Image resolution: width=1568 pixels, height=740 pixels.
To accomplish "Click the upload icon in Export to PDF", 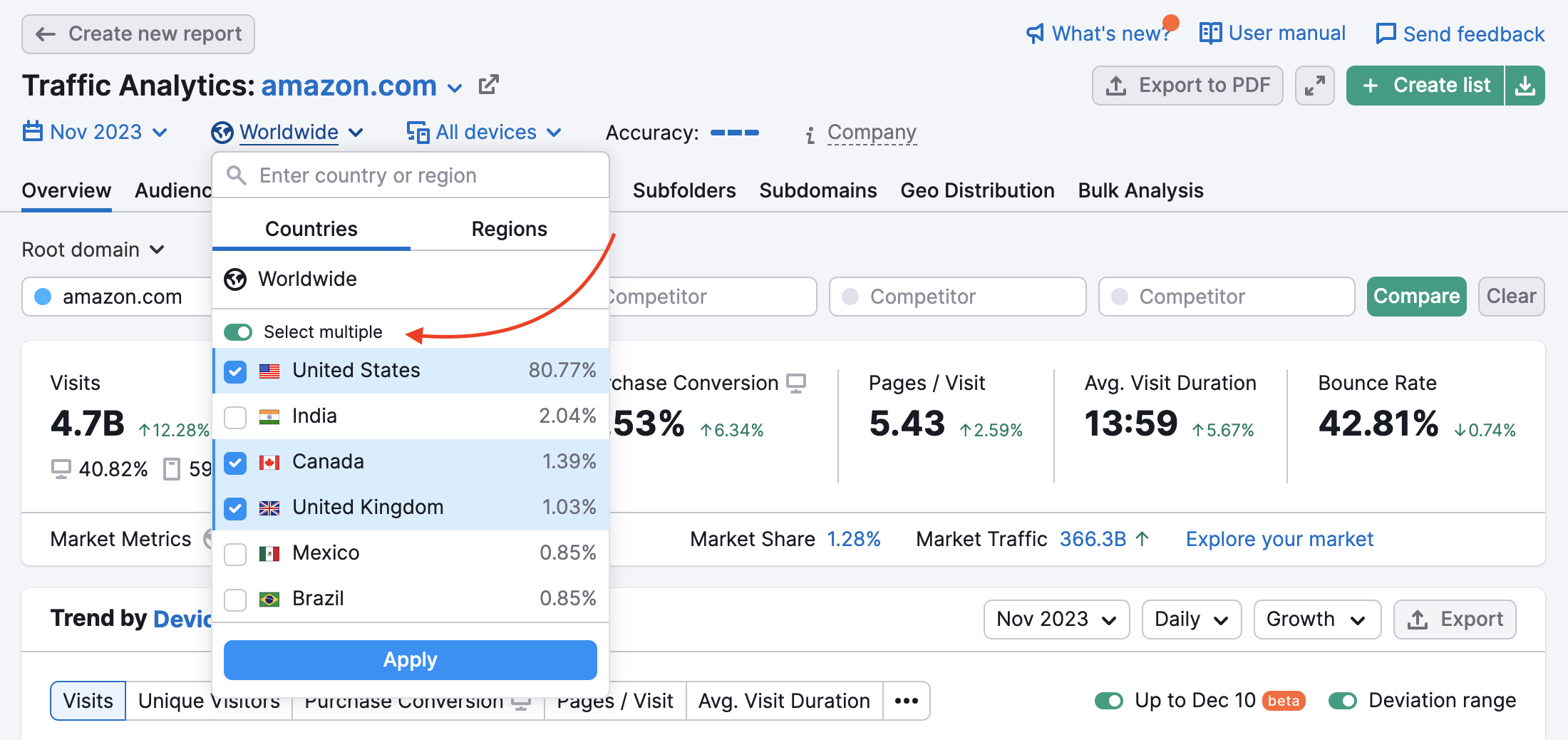I will coord(1116,86).
